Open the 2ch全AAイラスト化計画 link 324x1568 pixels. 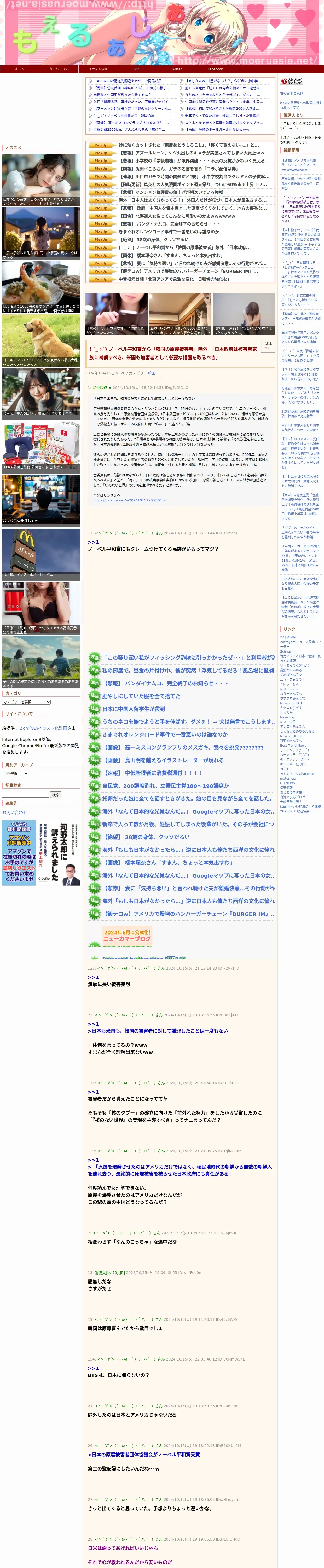pos(43,728)
